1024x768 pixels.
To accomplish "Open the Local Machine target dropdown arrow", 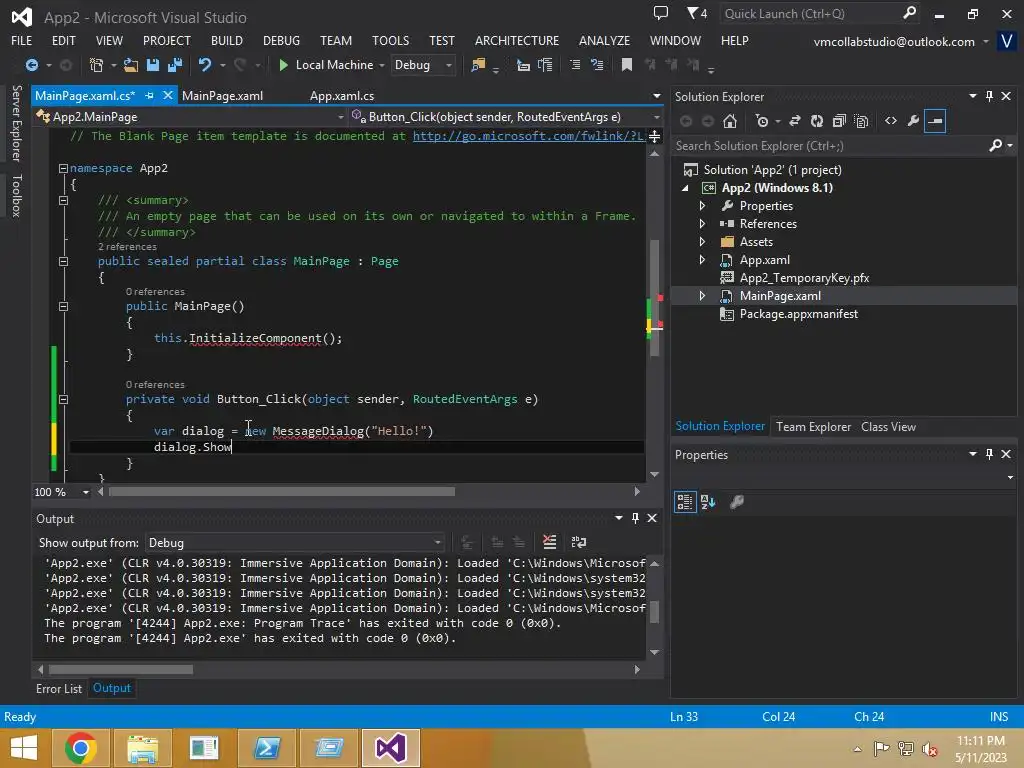I will click(x=382, y=65).
